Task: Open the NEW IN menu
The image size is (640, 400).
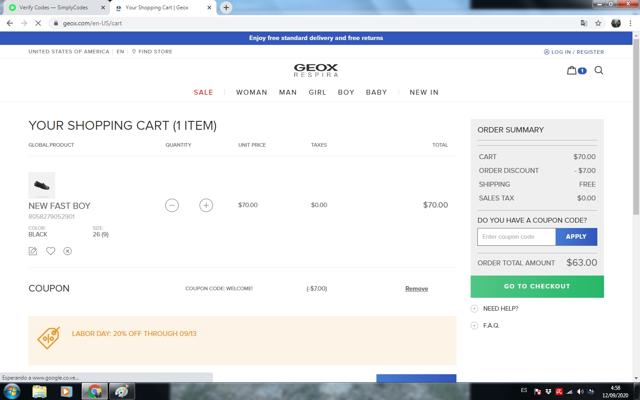Action: [424, 92]
